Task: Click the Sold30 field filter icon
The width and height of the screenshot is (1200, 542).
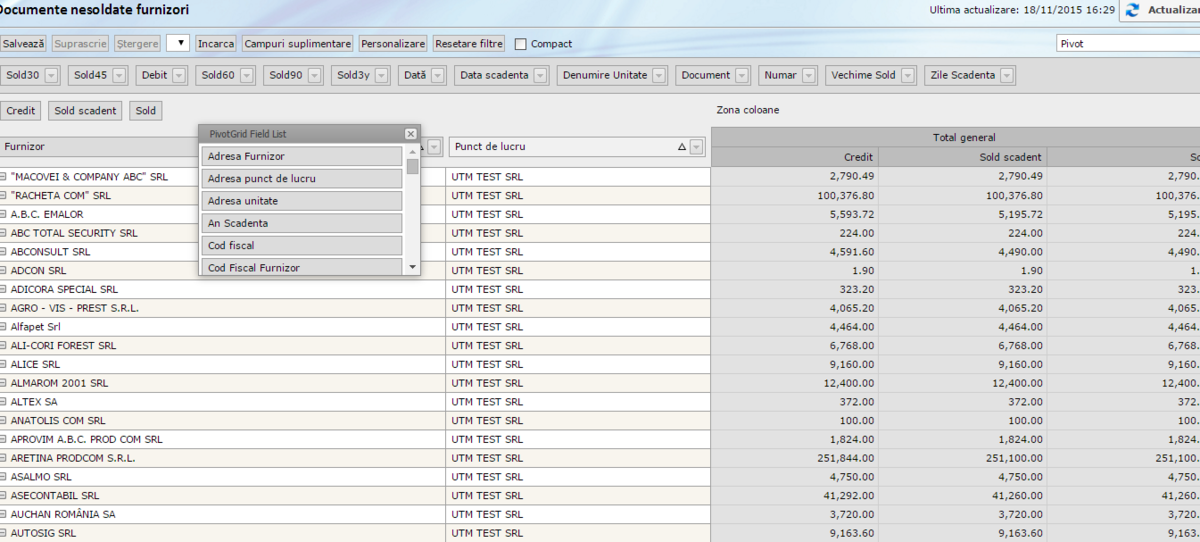Action: 51,76
